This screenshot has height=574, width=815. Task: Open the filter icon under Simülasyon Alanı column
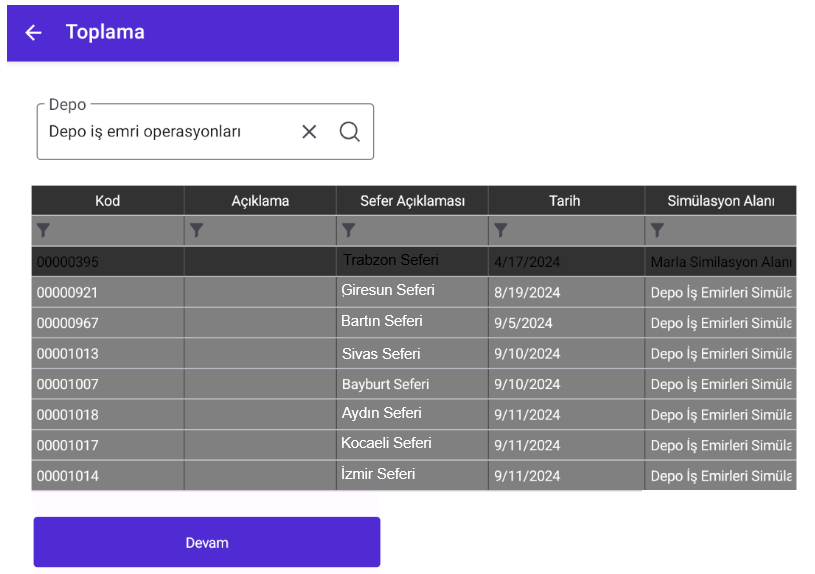point(657,230)
